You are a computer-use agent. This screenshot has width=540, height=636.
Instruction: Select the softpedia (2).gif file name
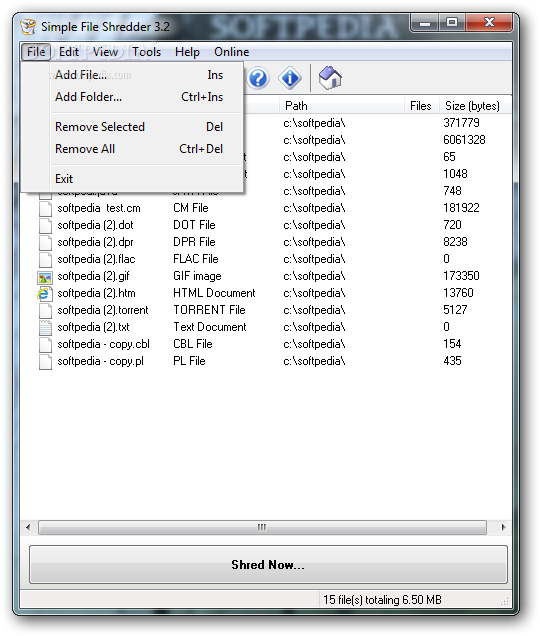(x=93, y=277)
